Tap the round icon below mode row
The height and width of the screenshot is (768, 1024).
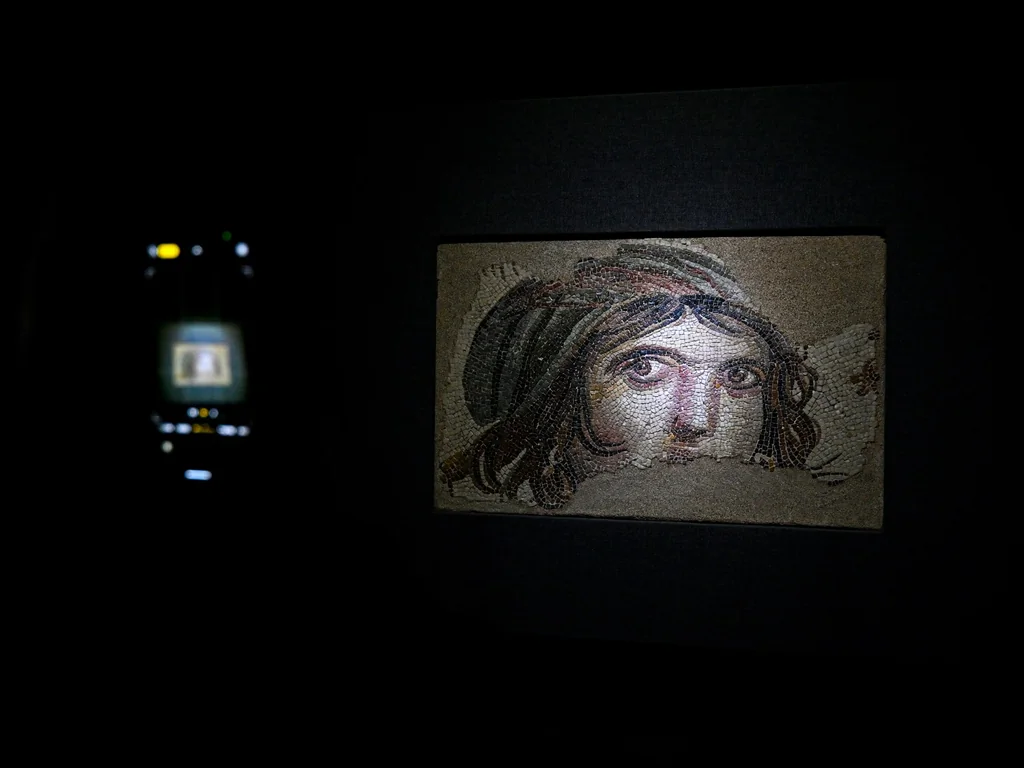coord(166,447)
